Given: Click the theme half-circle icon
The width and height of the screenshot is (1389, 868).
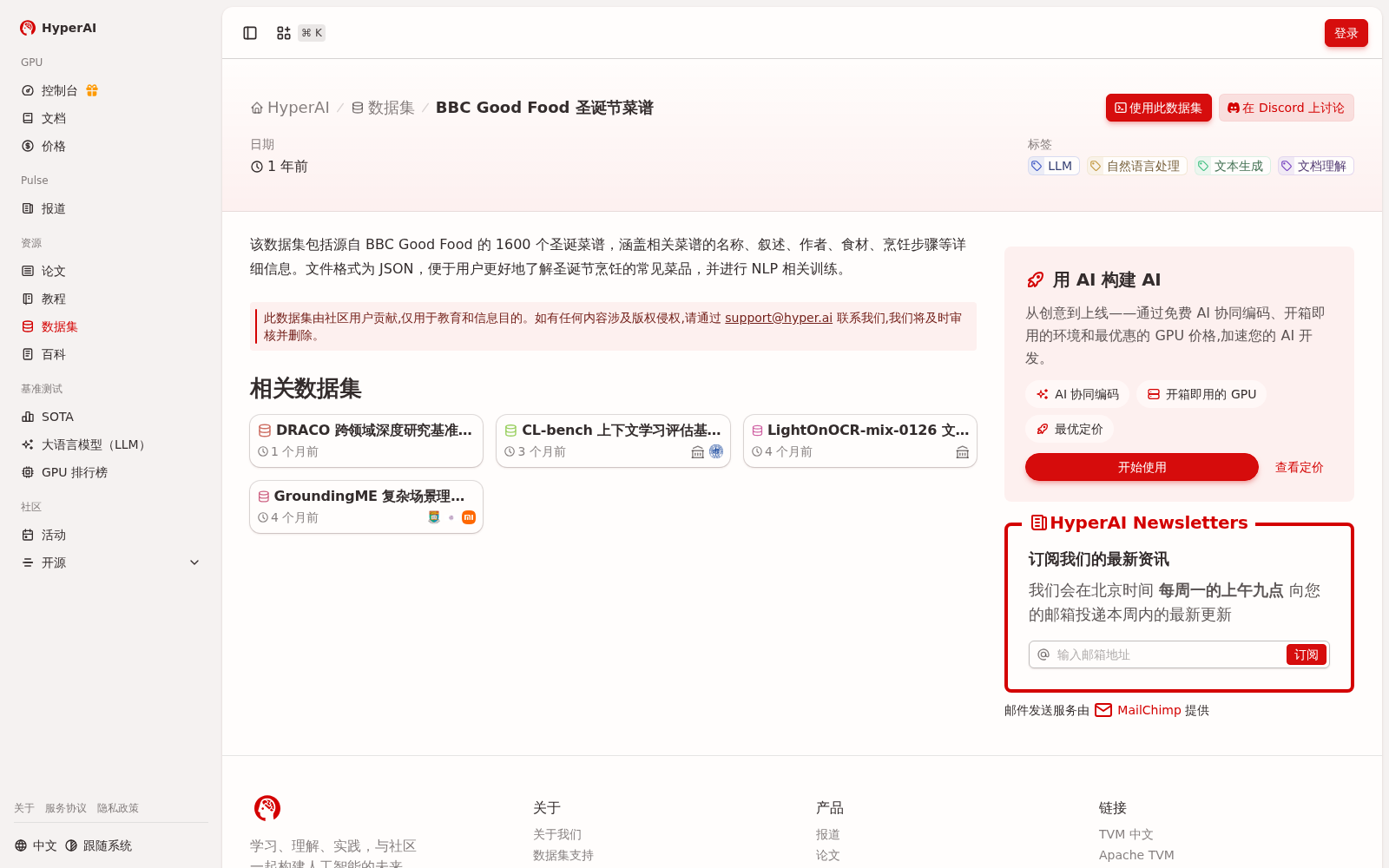Looking at the screenshot, I should [71, 845].
